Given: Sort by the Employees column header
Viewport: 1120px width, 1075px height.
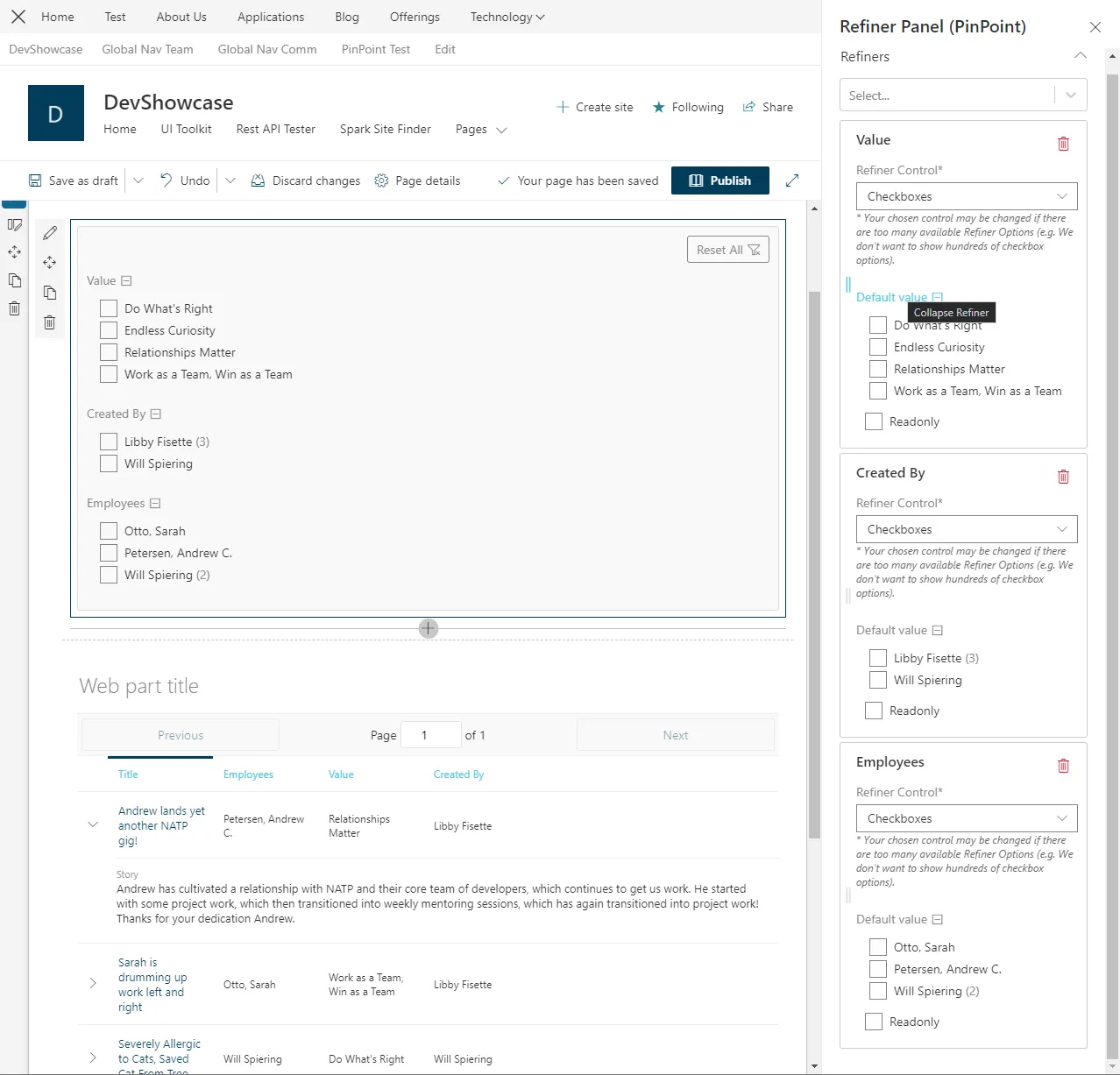Looking at the screenshot, I should (248, 774).
